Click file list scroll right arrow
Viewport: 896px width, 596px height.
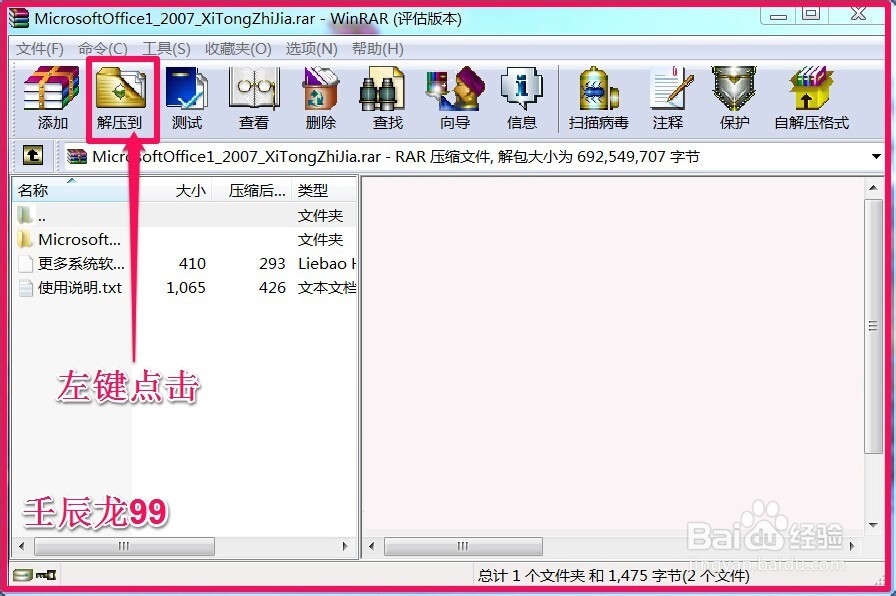click(x=345, y=546)
